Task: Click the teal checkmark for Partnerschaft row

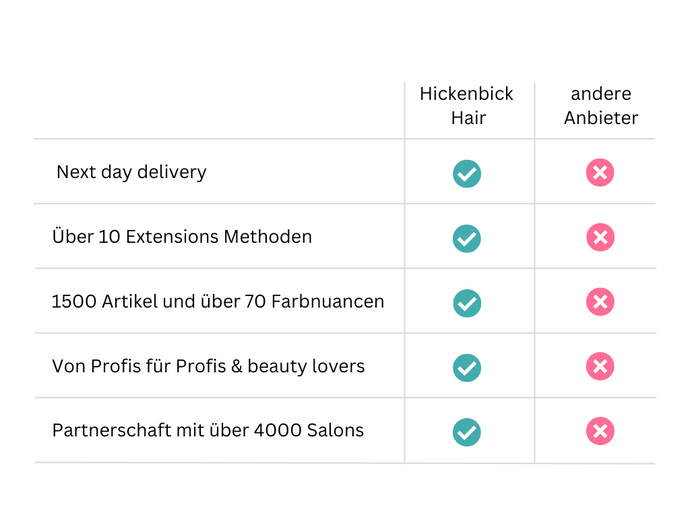Action: click(467, 432)
